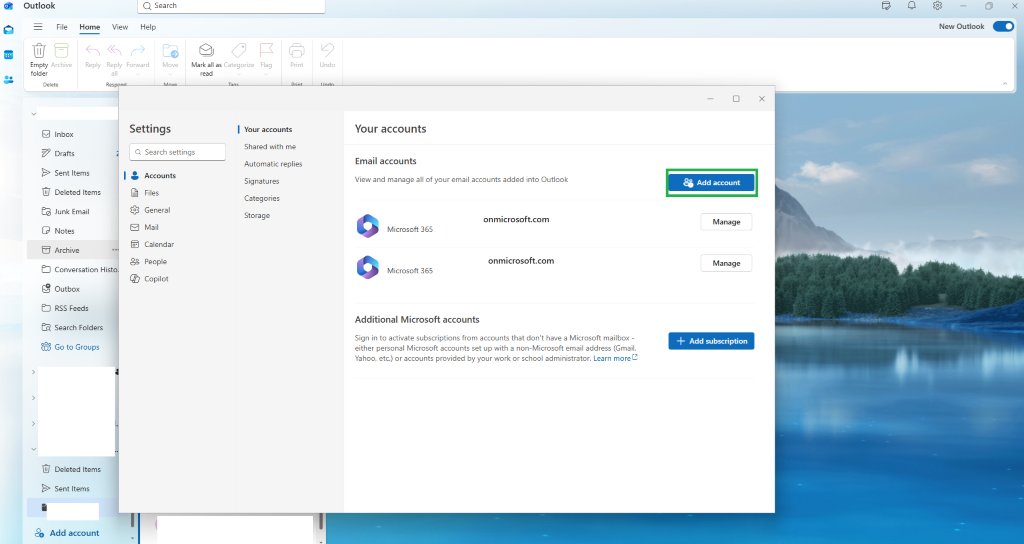Switch to the Home tab

point(89,27)
